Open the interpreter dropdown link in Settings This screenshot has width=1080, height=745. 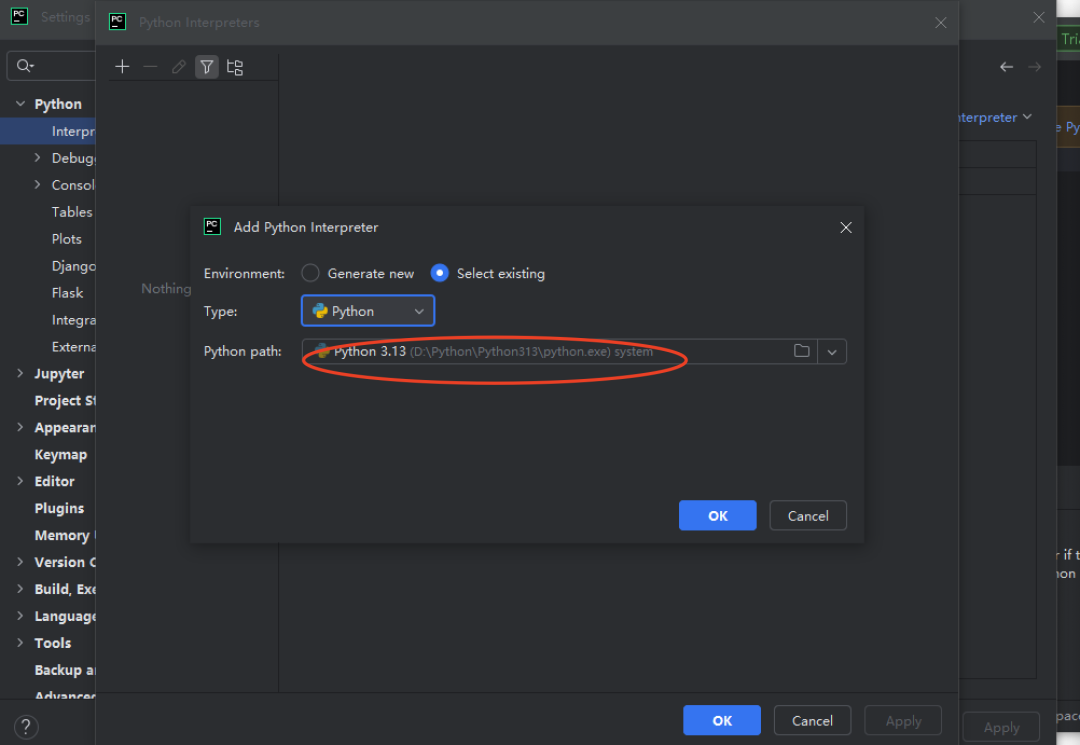coord(995,118)
